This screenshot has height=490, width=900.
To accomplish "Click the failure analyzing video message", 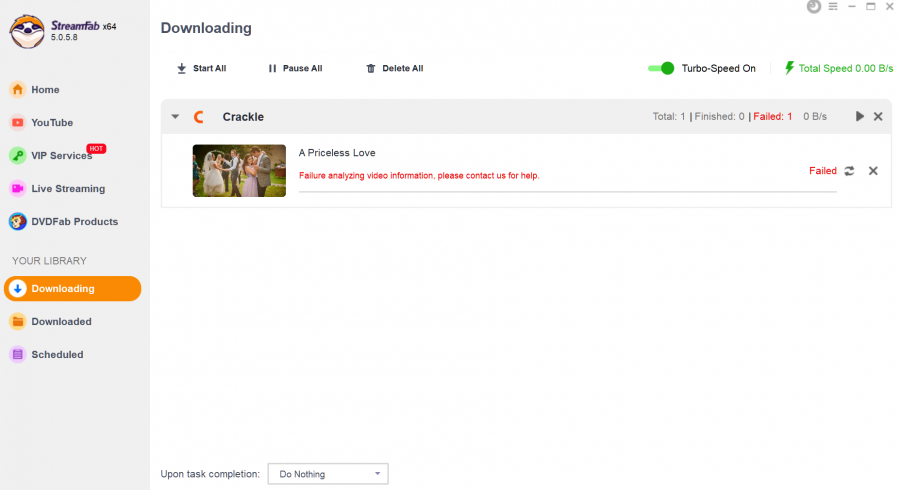I will pyautogui.click(x=419, y=176).
